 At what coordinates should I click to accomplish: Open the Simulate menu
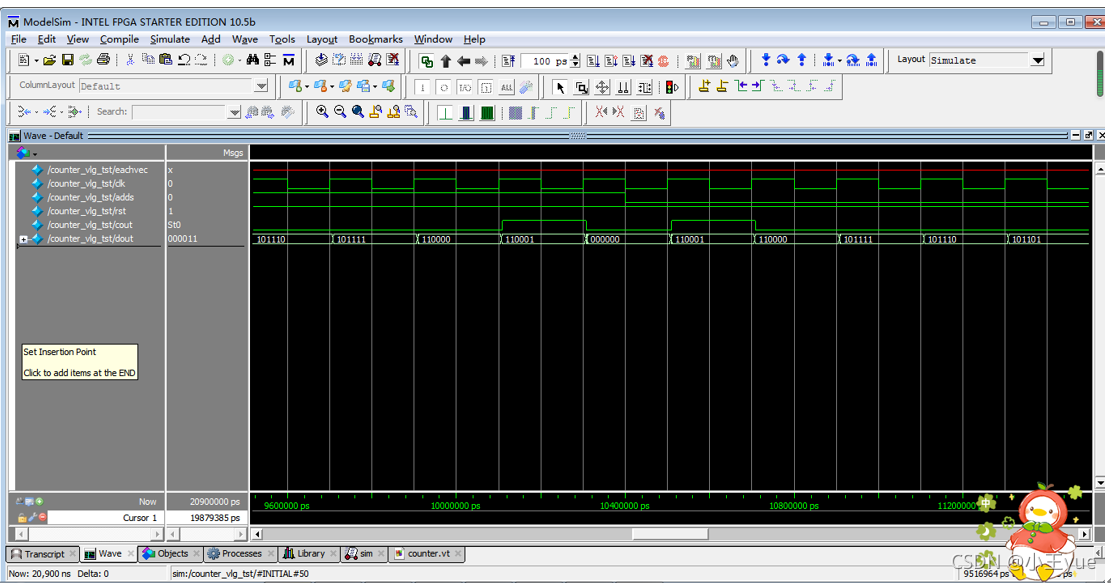coord(170,39)
